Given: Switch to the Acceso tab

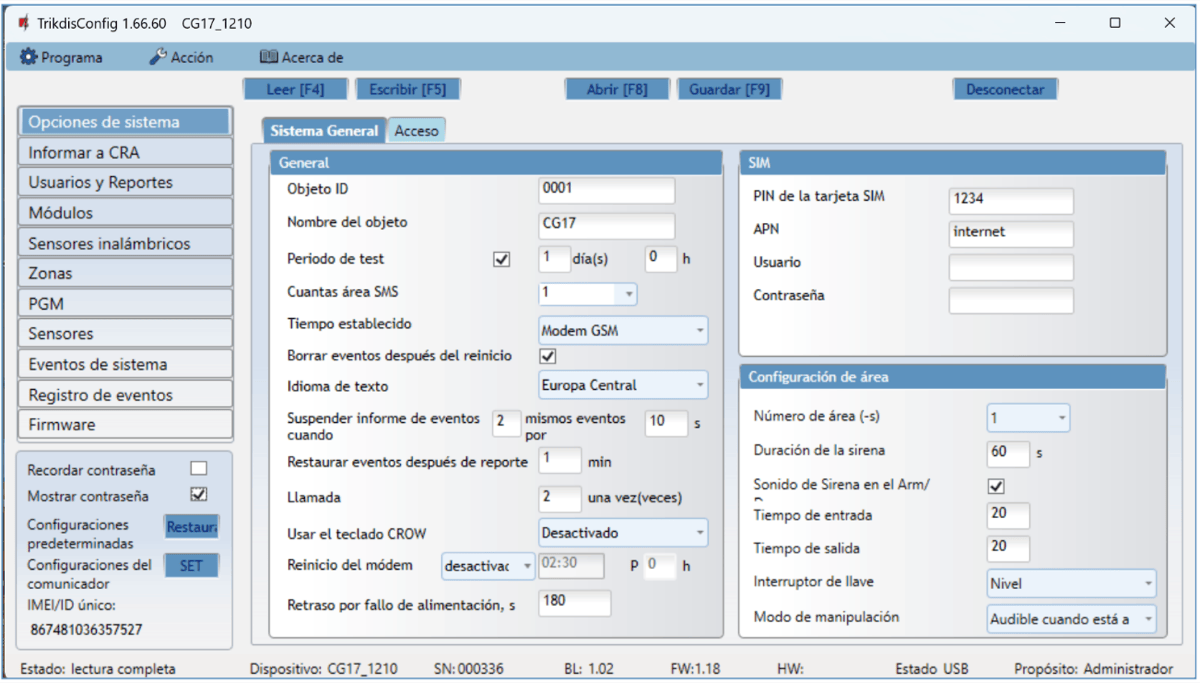Looking at the screenshot, I should coord(416,131).
